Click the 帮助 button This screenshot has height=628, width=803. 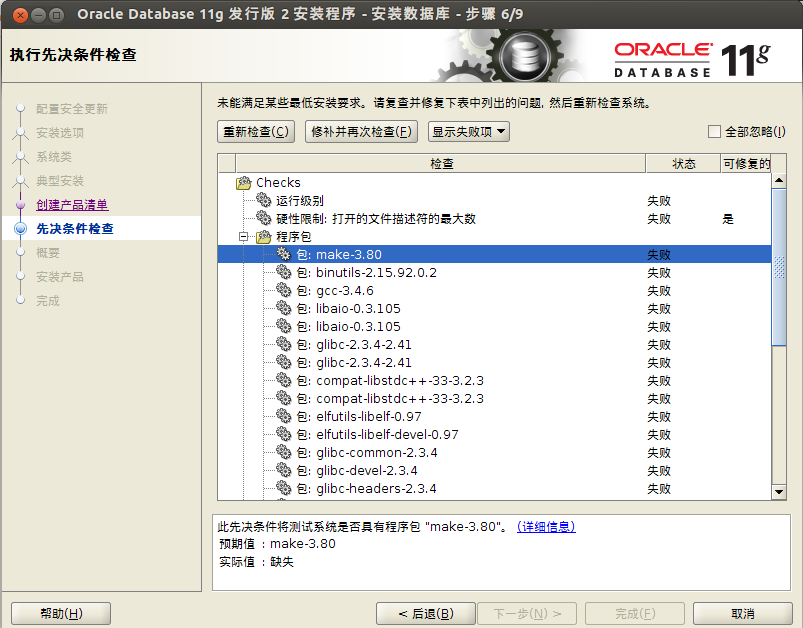pos(61,614)
